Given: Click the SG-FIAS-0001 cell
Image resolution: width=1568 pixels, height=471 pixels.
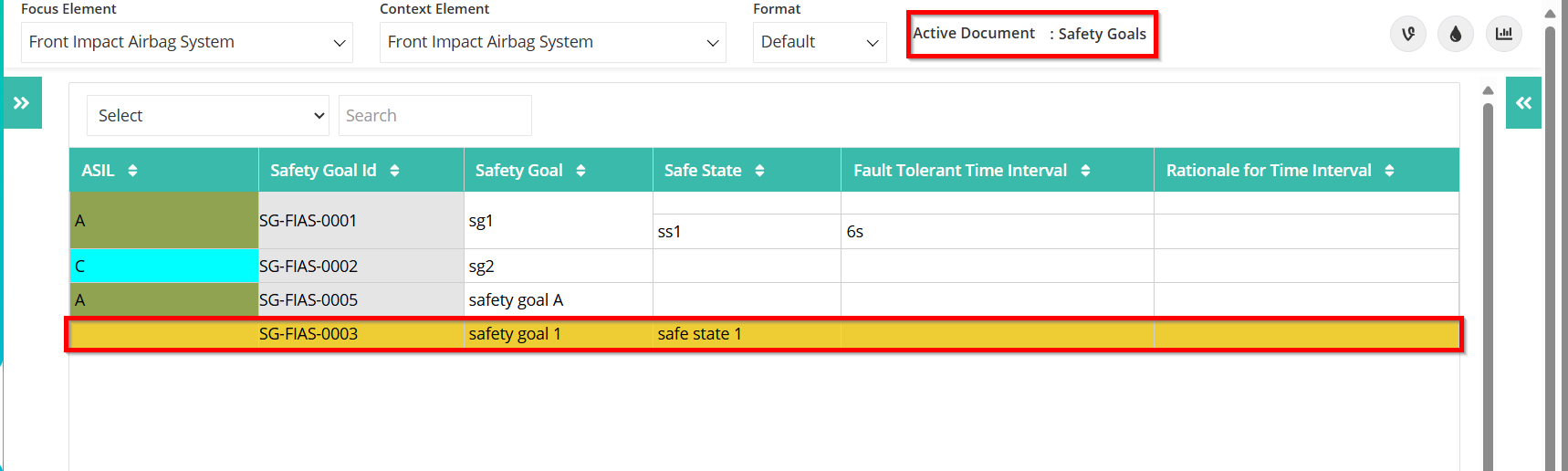Looking at the screenshot, I should pyautogui.click(x=361, y=220).
